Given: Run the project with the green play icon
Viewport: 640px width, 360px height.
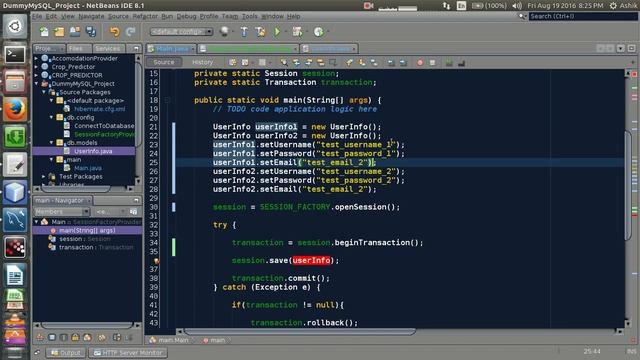Looking at the screenshot, I should 277,31.
